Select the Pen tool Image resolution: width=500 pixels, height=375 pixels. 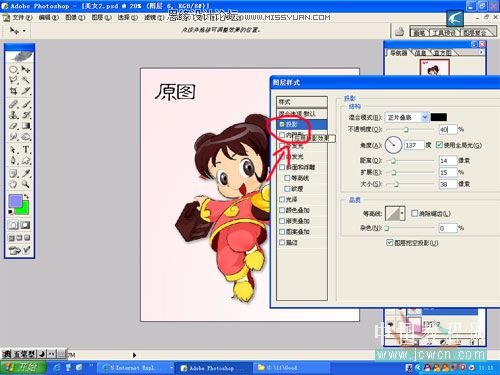coord(13,160)
